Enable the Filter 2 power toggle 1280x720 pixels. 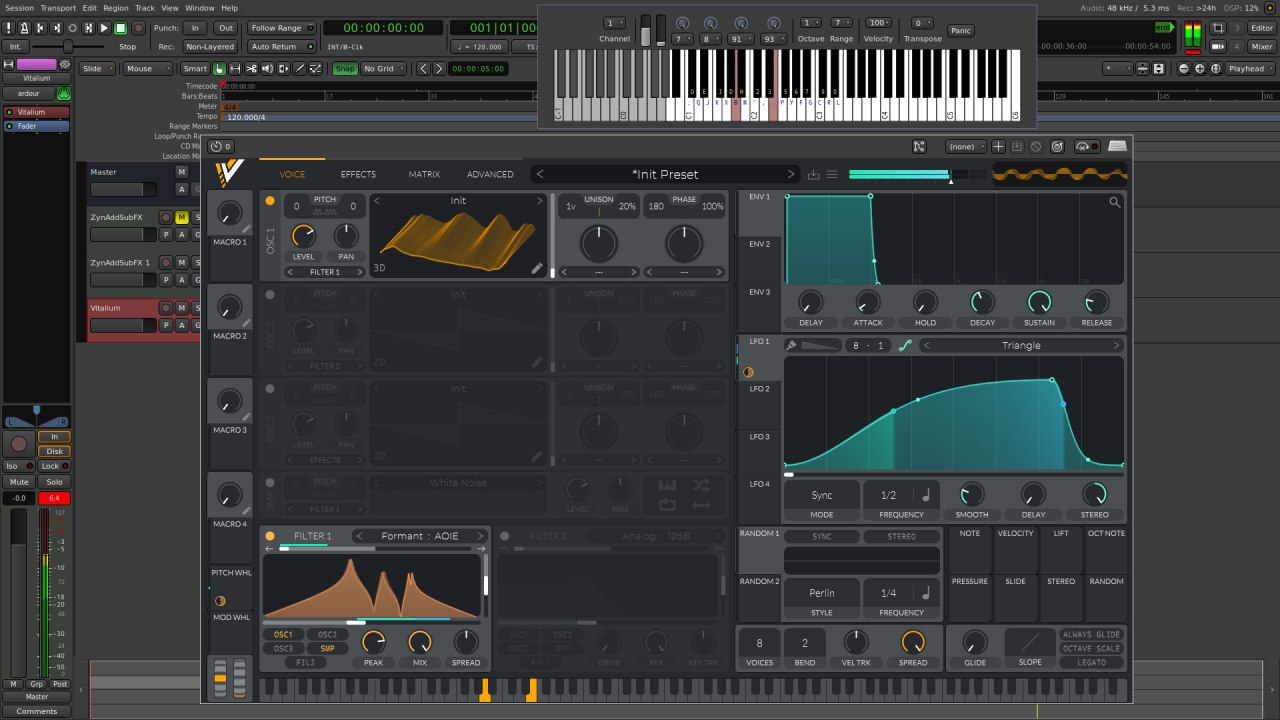pyautogui.click(x=505, y=536)
